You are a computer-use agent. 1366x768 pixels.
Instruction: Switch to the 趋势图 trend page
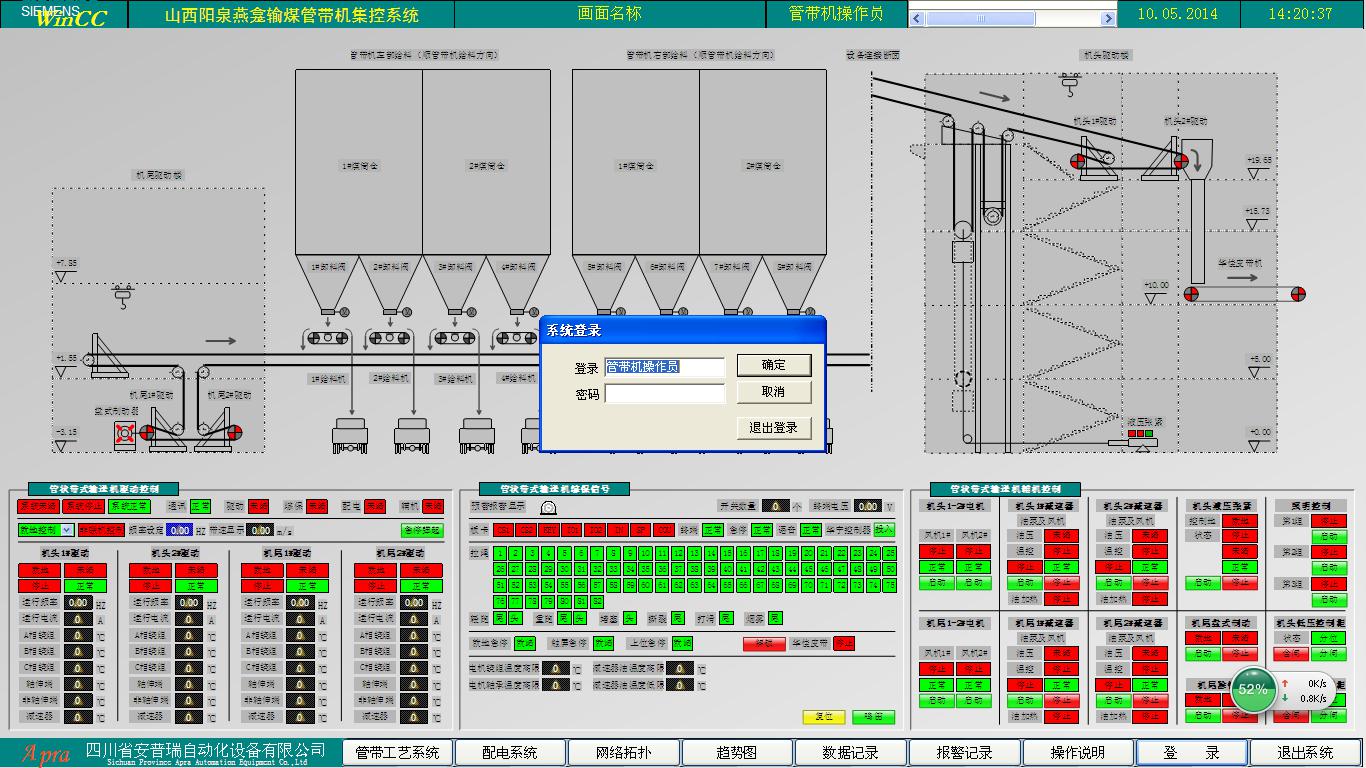[737, 753]
